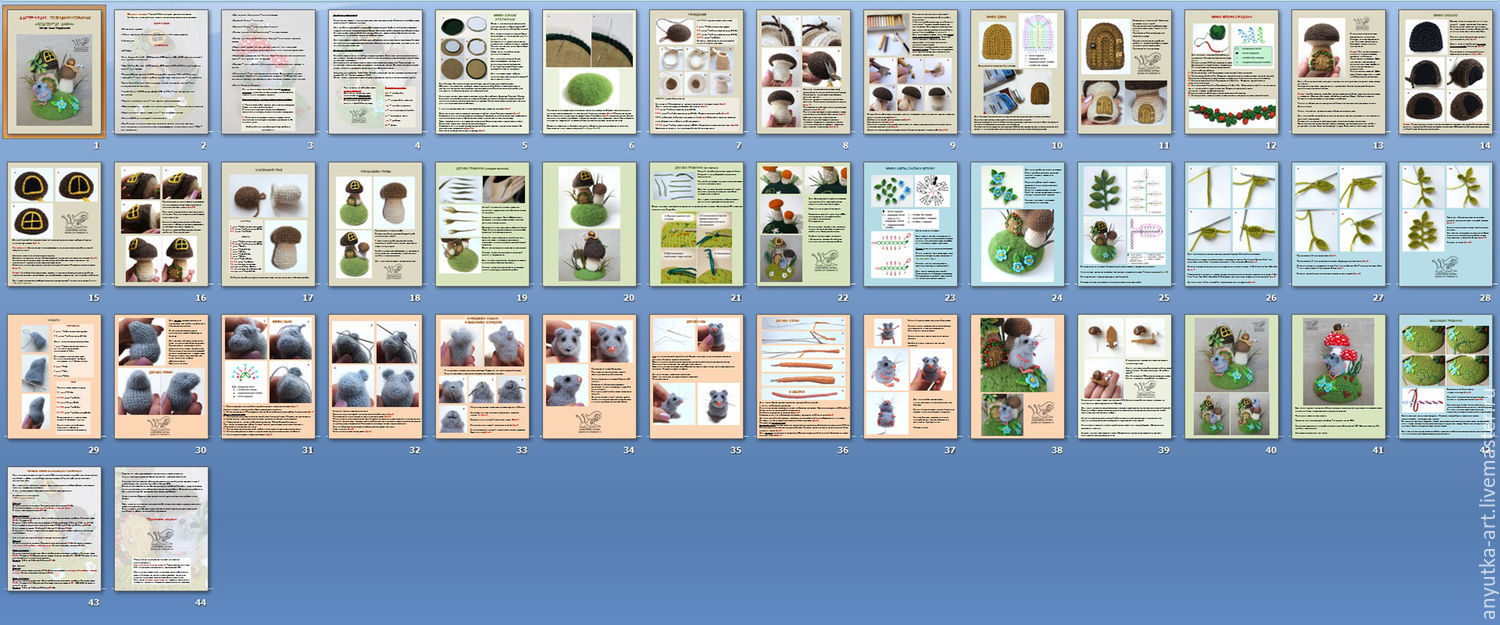Select the final page 44 thumbnail
Screen dimensions: 1500x625
[x=161, y=528]
